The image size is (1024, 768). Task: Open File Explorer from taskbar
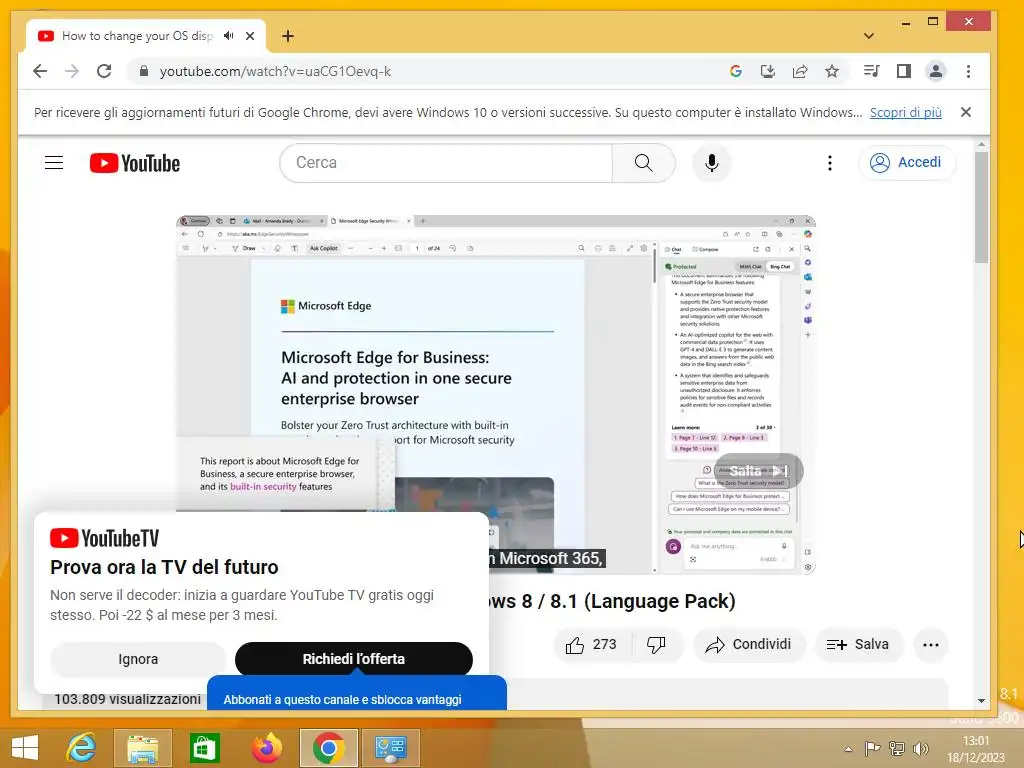142,747
